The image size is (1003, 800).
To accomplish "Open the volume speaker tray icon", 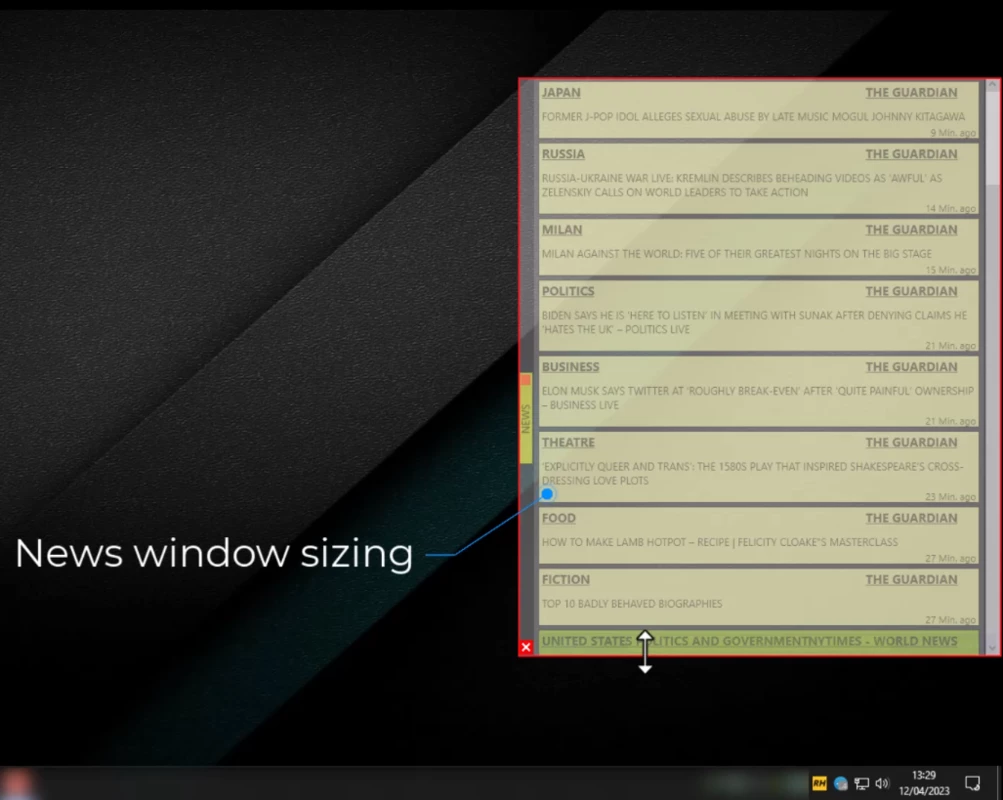I will (882, 783).
